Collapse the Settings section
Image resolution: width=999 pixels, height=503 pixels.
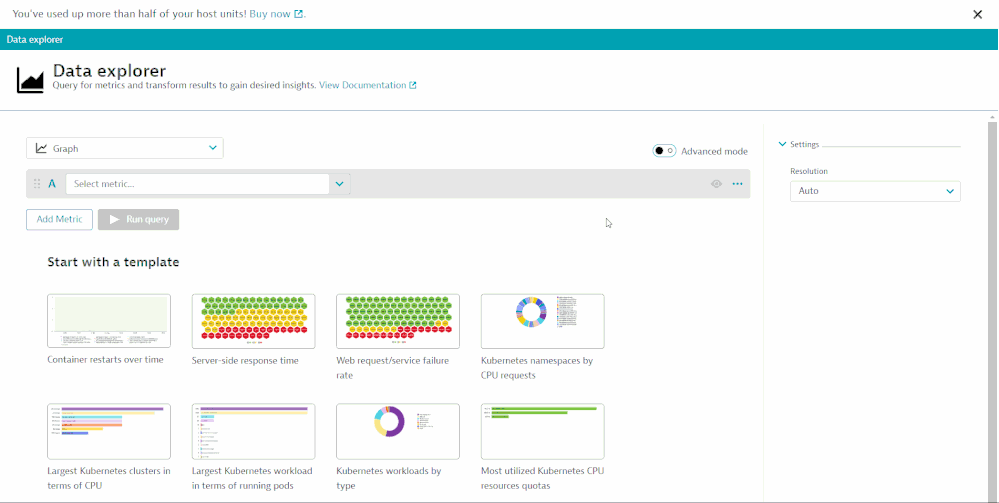coord(783,144)
